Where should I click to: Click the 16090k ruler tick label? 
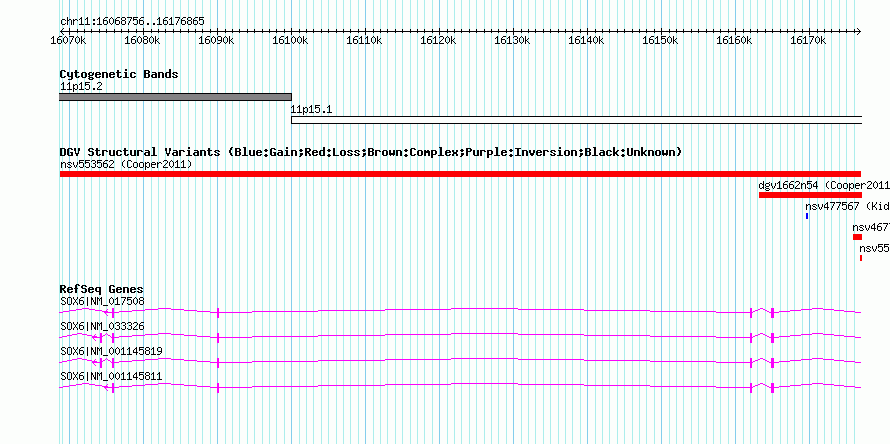pyautogui.click(x=216, y=41)
